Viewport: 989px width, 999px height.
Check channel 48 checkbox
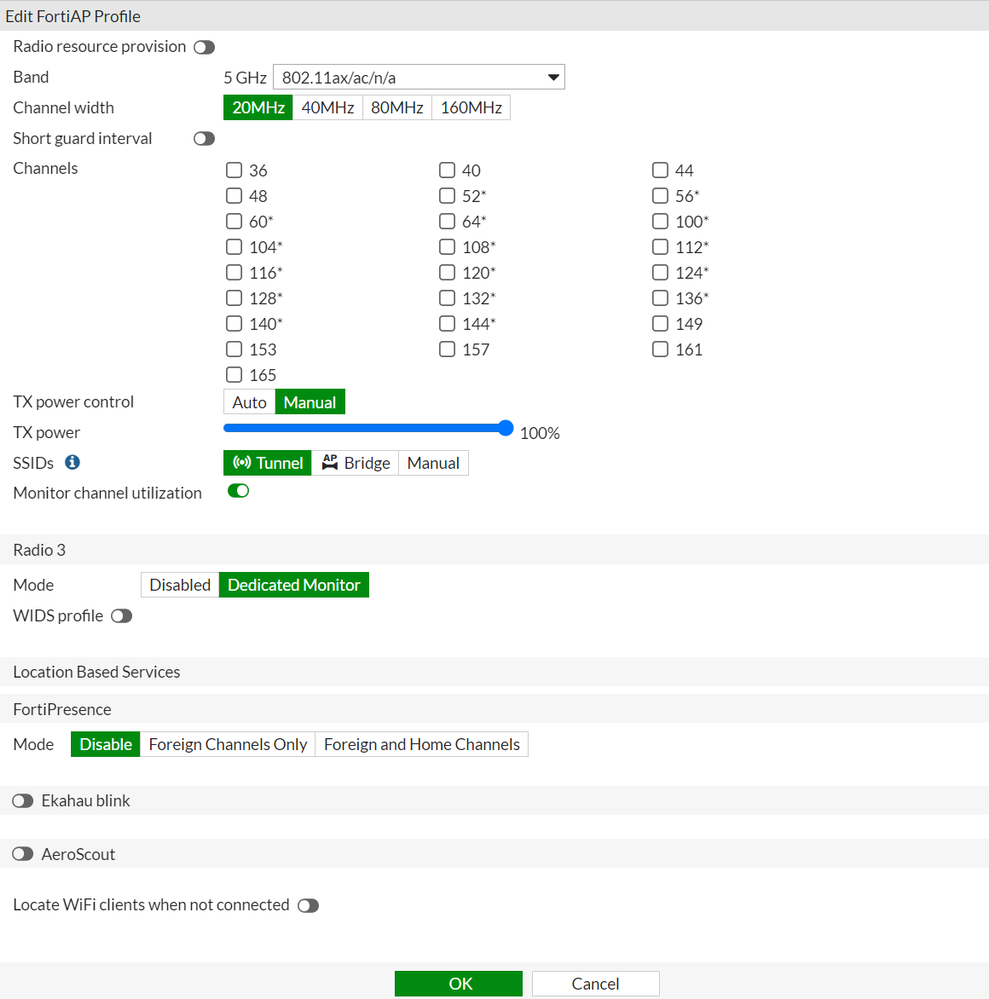tap(234, 196)
